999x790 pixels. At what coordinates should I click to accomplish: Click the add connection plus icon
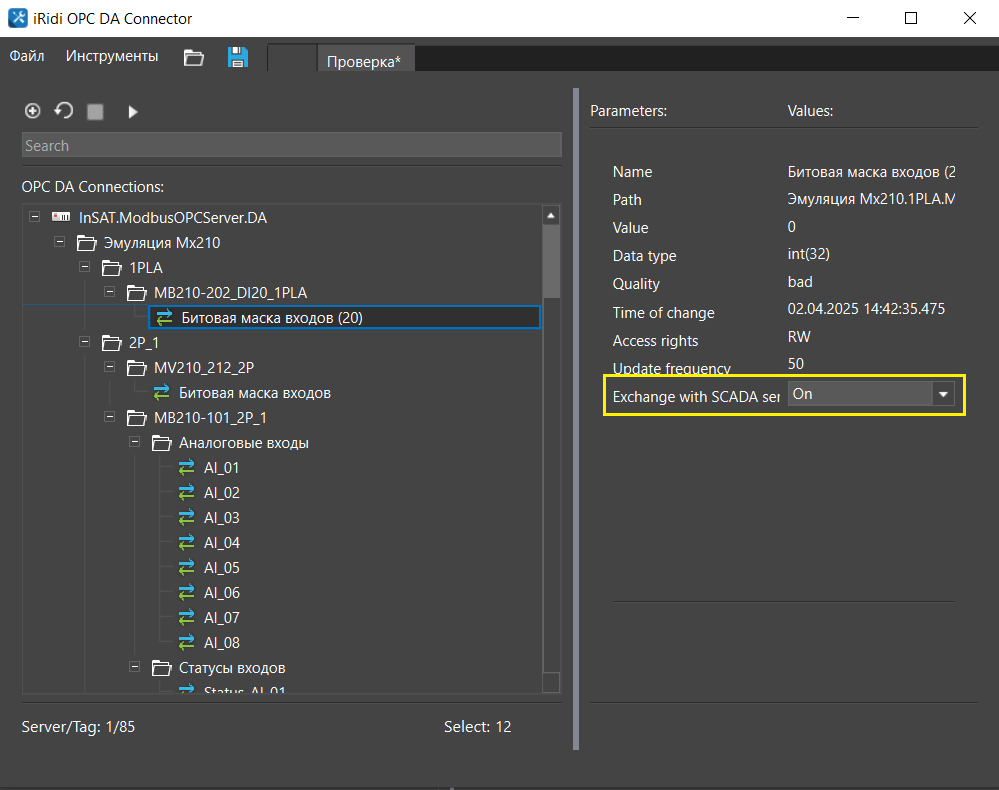point(32,111)
